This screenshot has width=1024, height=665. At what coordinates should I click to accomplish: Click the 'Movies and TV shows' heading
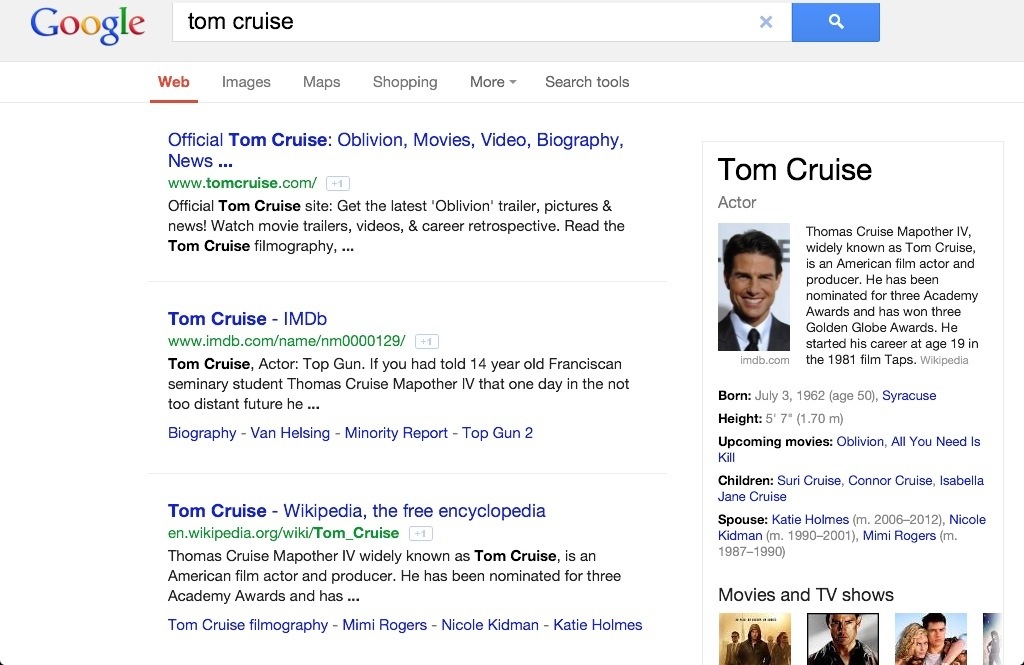805,595
